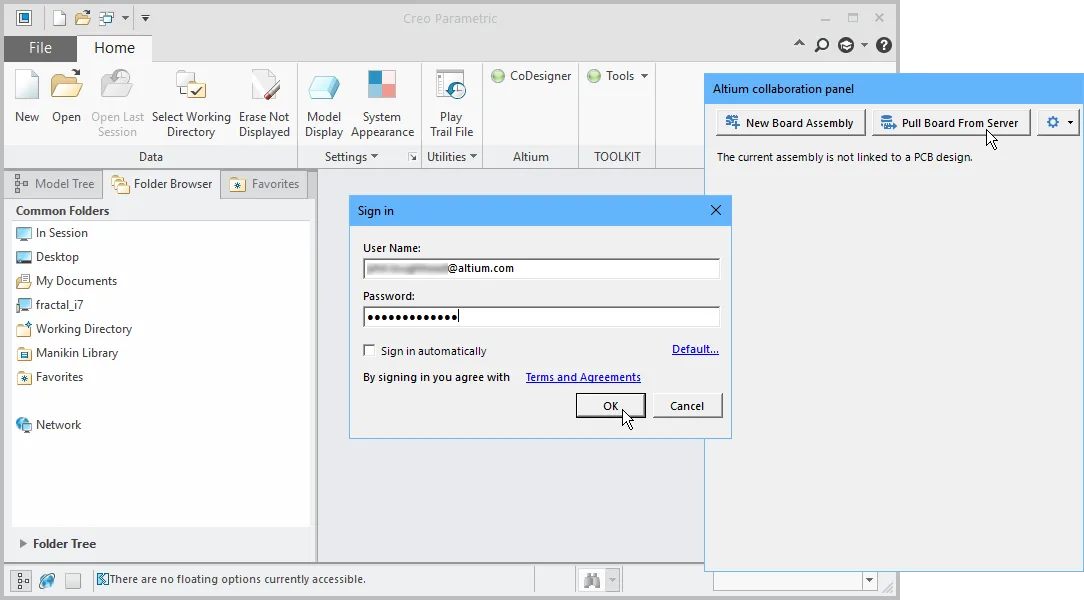Open the quick access toolbar customize arrow
Image resolution: width=1084 pixels, height=600 pixels.
point(145,18)
